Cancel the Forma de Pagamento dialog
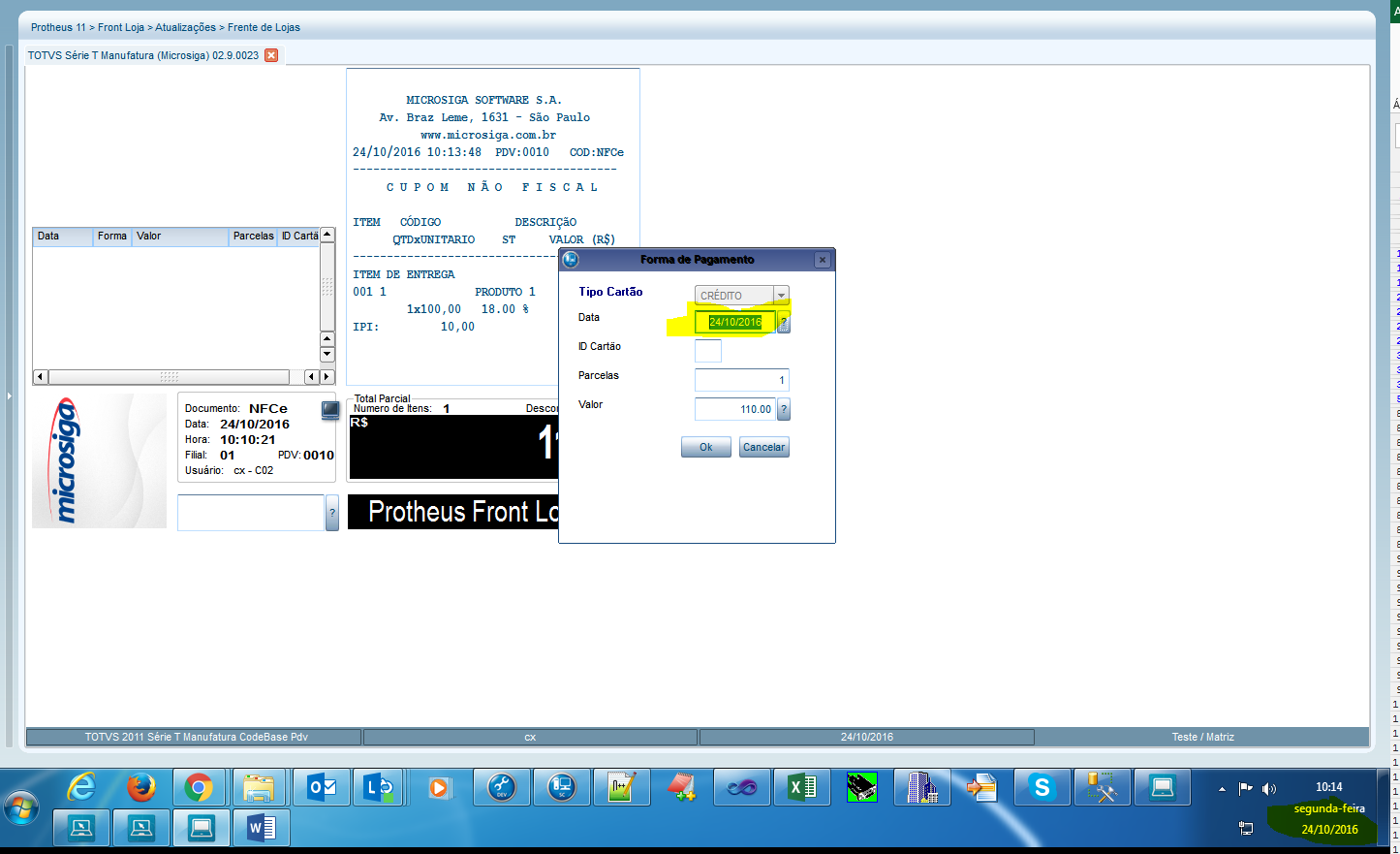The width and height of the screenshot is (1400, 854). pos(764,447)
